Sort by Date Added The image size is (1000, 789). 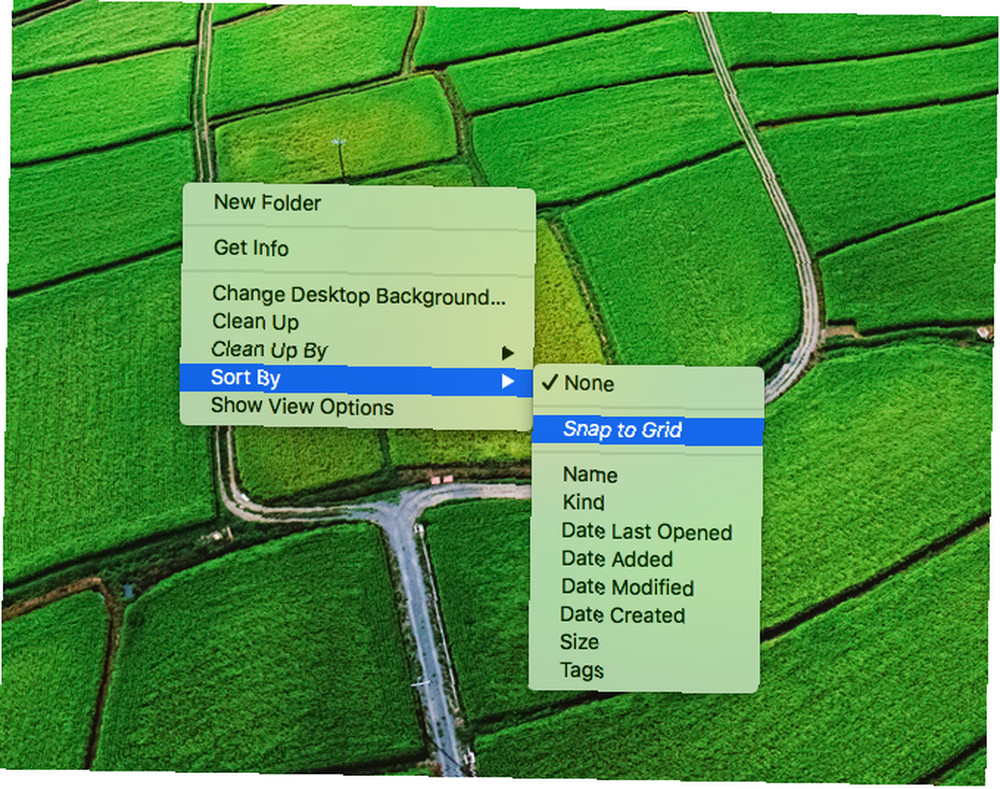coord(645,559)
